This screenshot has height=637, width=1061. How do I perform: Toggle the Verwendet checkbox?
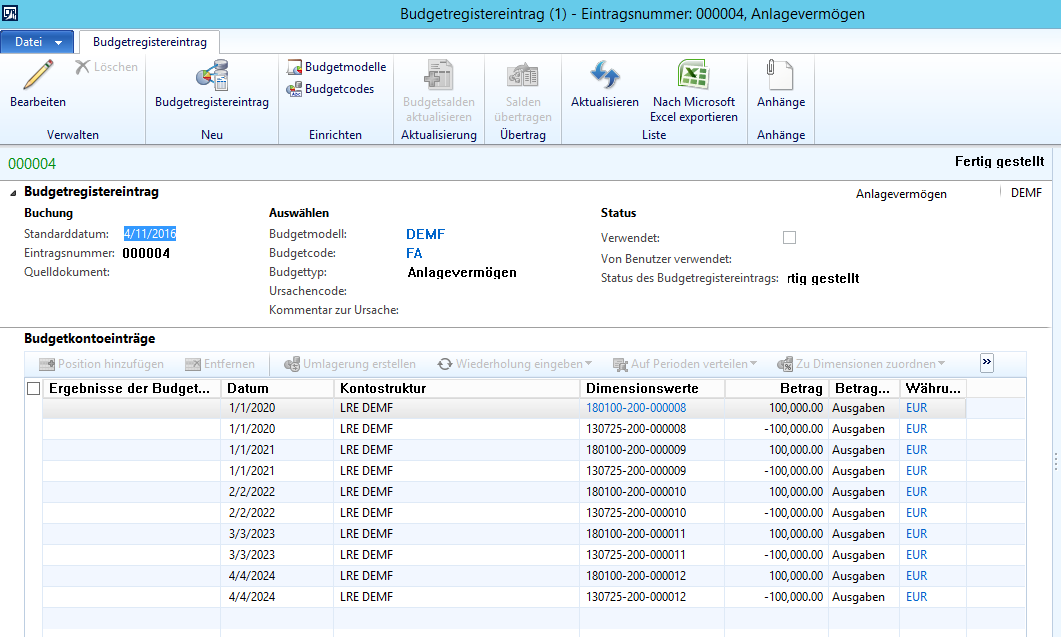pos(789,238)
